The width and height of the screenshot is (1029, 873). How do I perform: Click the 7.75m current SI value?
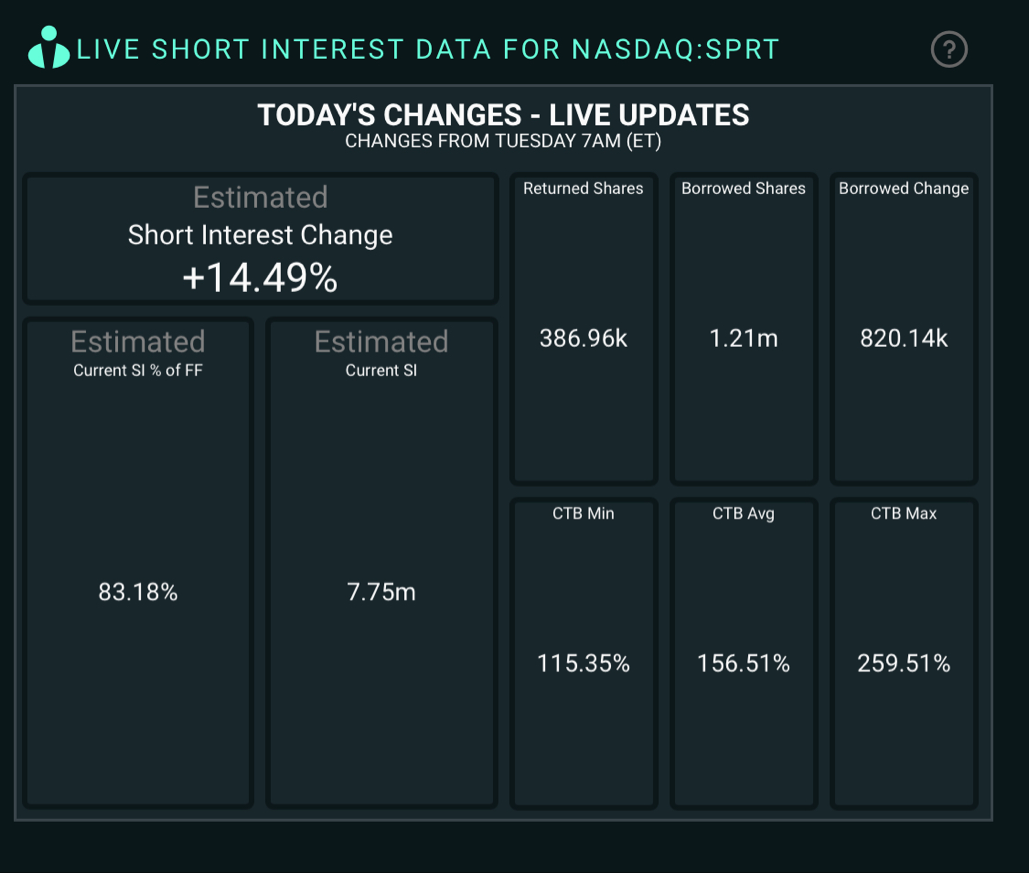point(381,593)
